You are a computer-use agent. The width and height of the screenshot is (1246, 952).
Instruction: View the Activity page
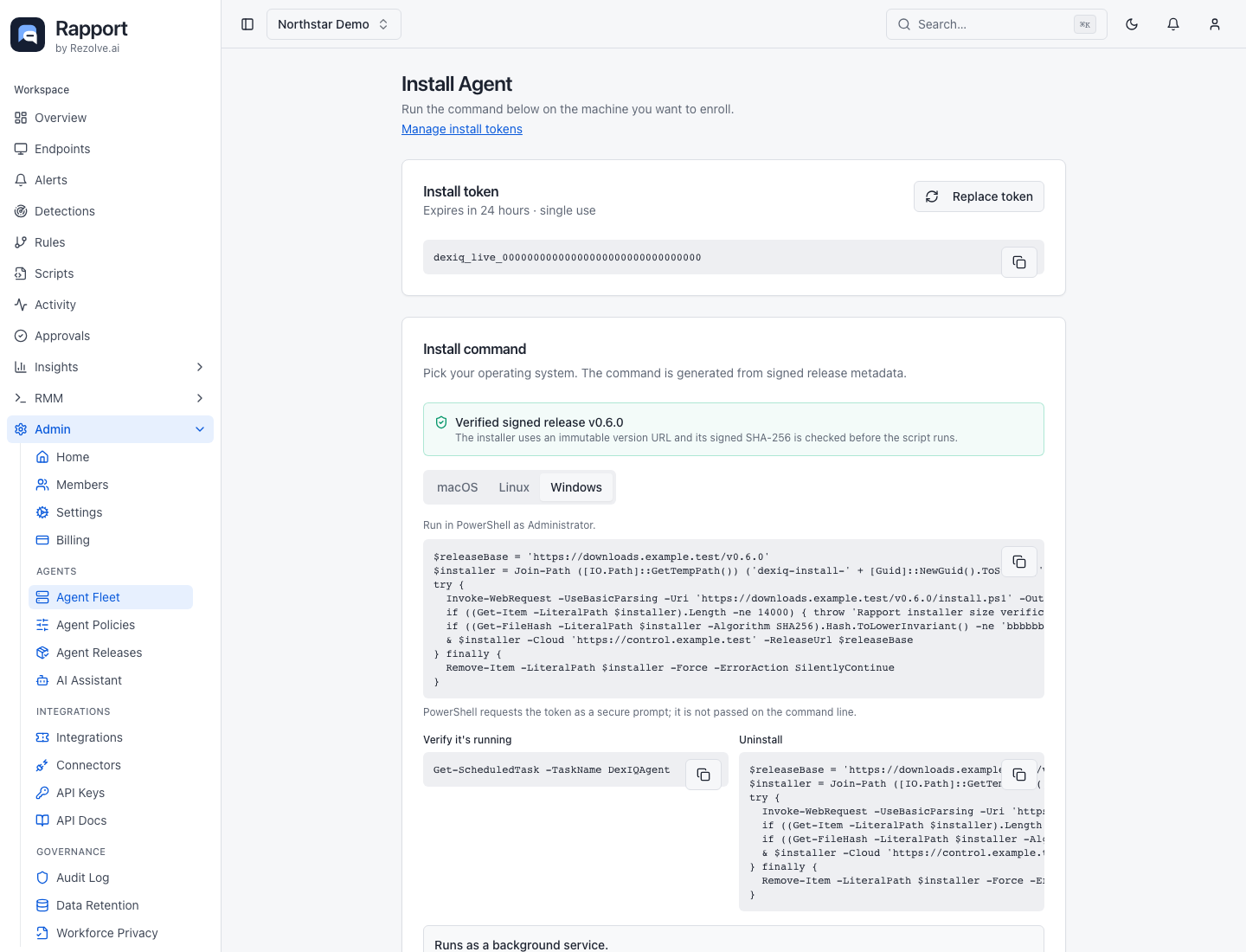(x=110, y=305)
